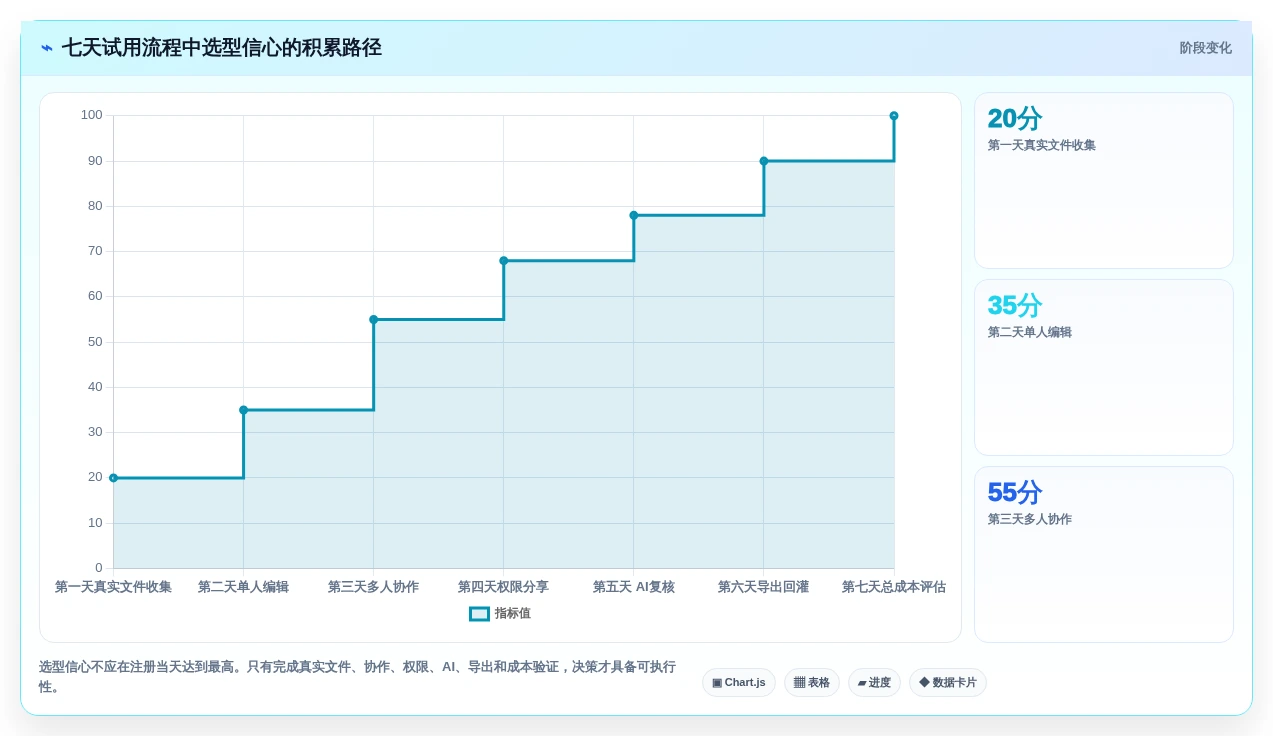Image resolution: width=1273 pixels, height=736 pixels.
Task: Click the bar icon in the 进度 tag
Action: [862, 683]
